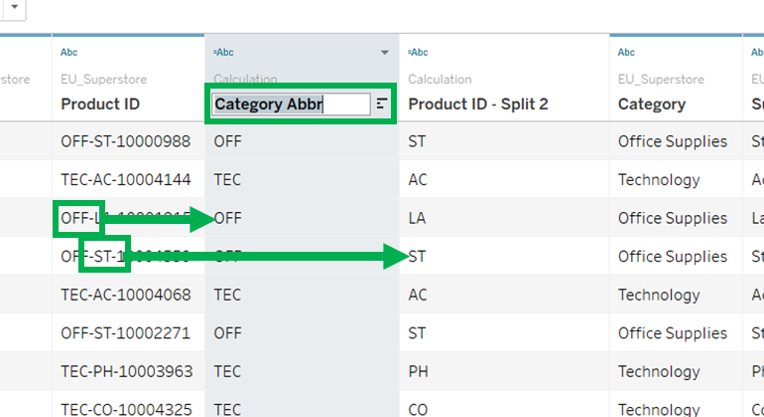
Task: Click the Product ID - Split 2 type icon
Action: 419,52
